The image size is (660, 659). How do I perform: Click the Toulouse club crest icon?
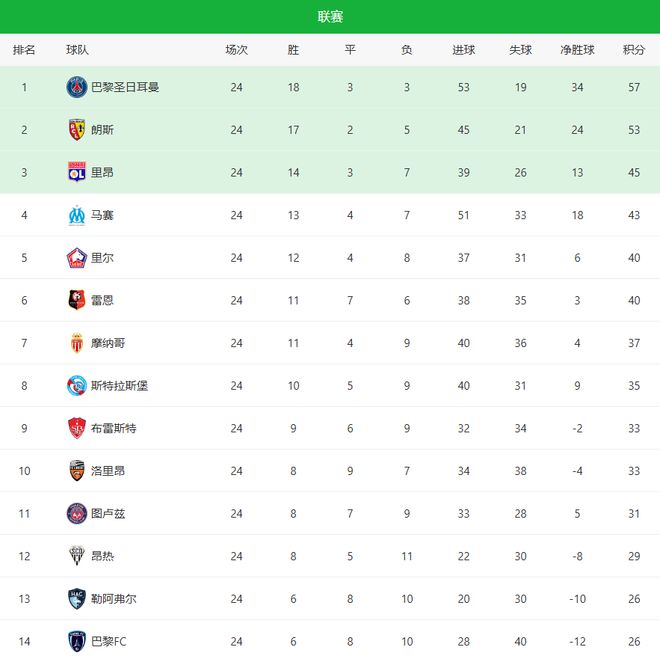(77, 514)
